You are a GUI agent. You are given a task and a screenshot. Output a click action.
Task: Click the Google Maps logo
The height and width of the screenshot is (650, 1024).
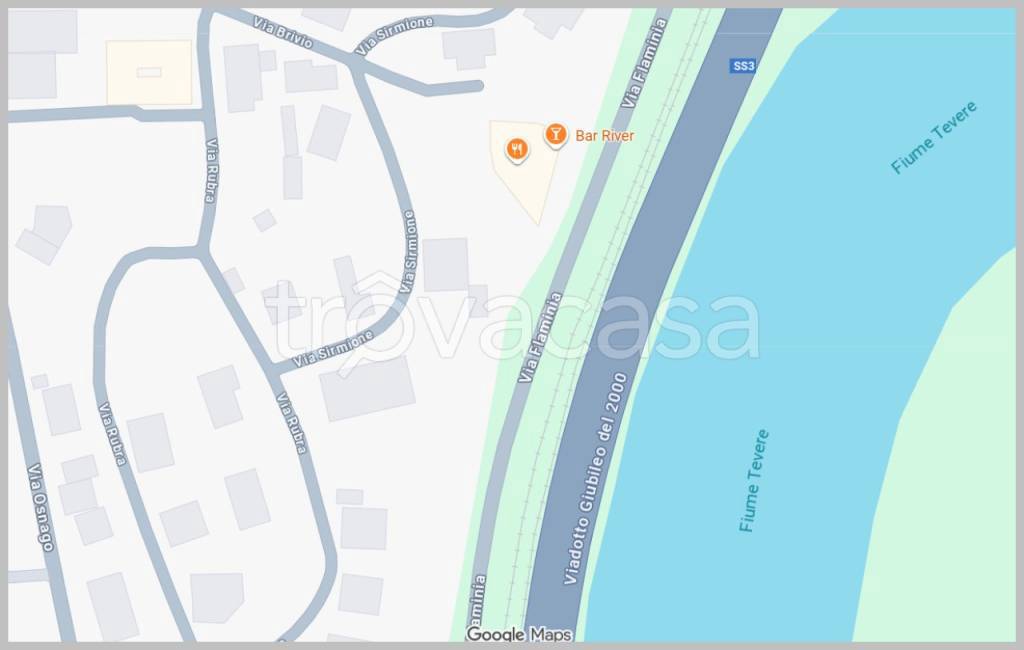click(519, 634)
